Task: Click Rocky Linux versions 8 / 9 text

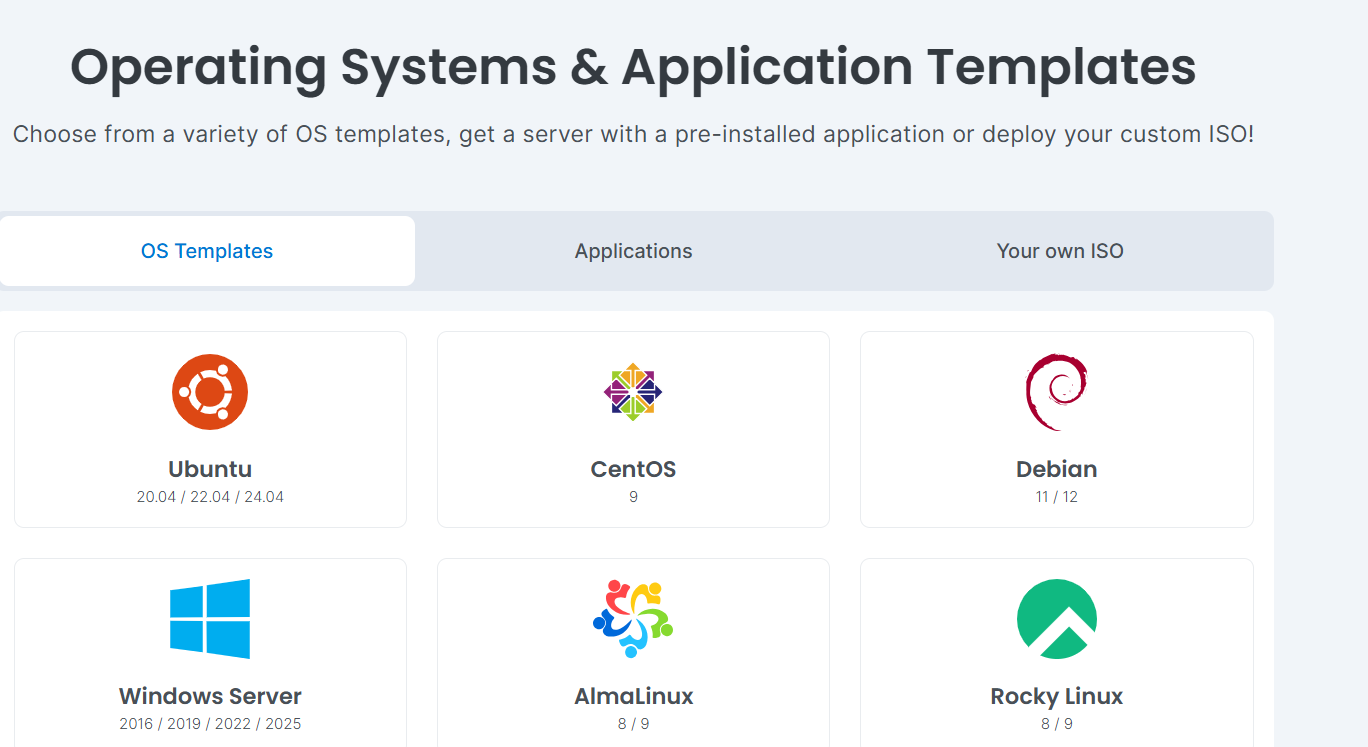Action: click(1057, 724)
